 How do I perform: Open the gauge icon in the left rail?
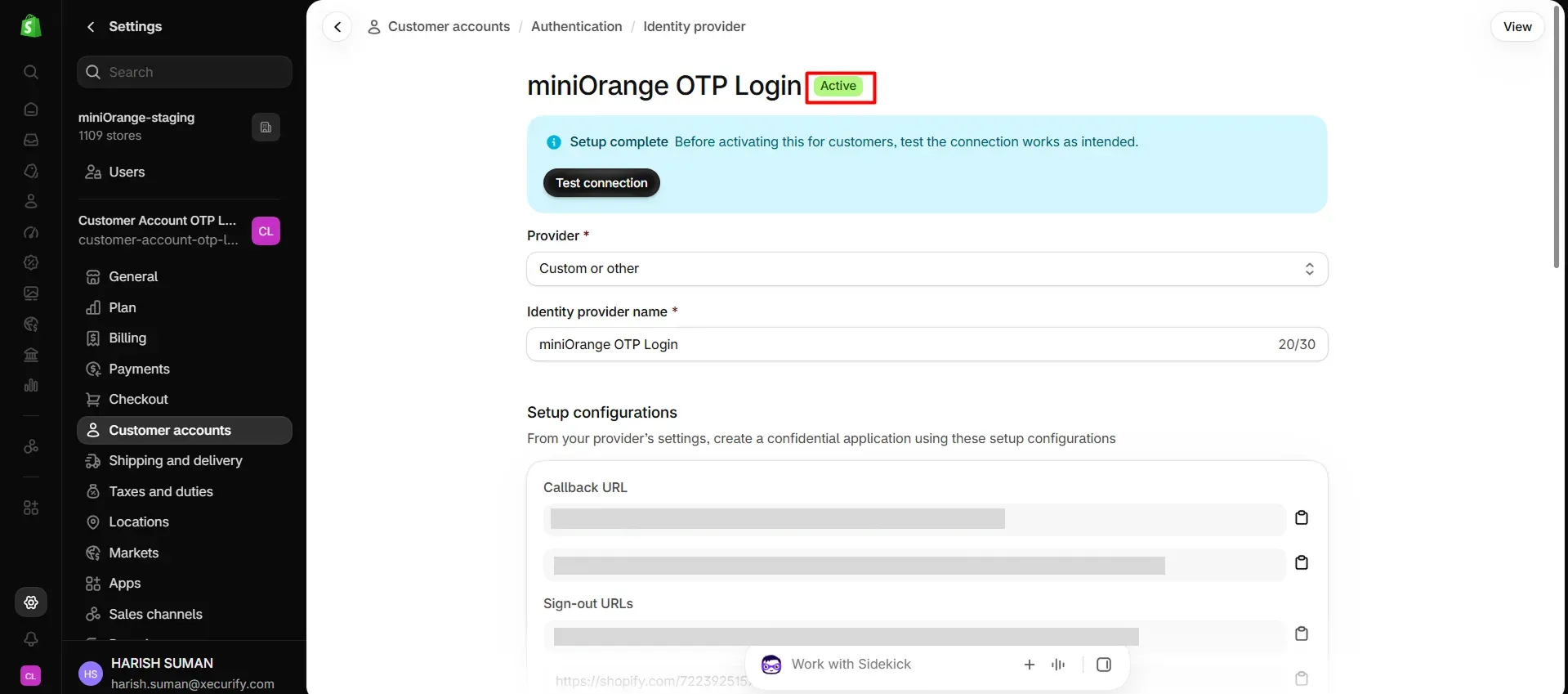tap(31, 232)
